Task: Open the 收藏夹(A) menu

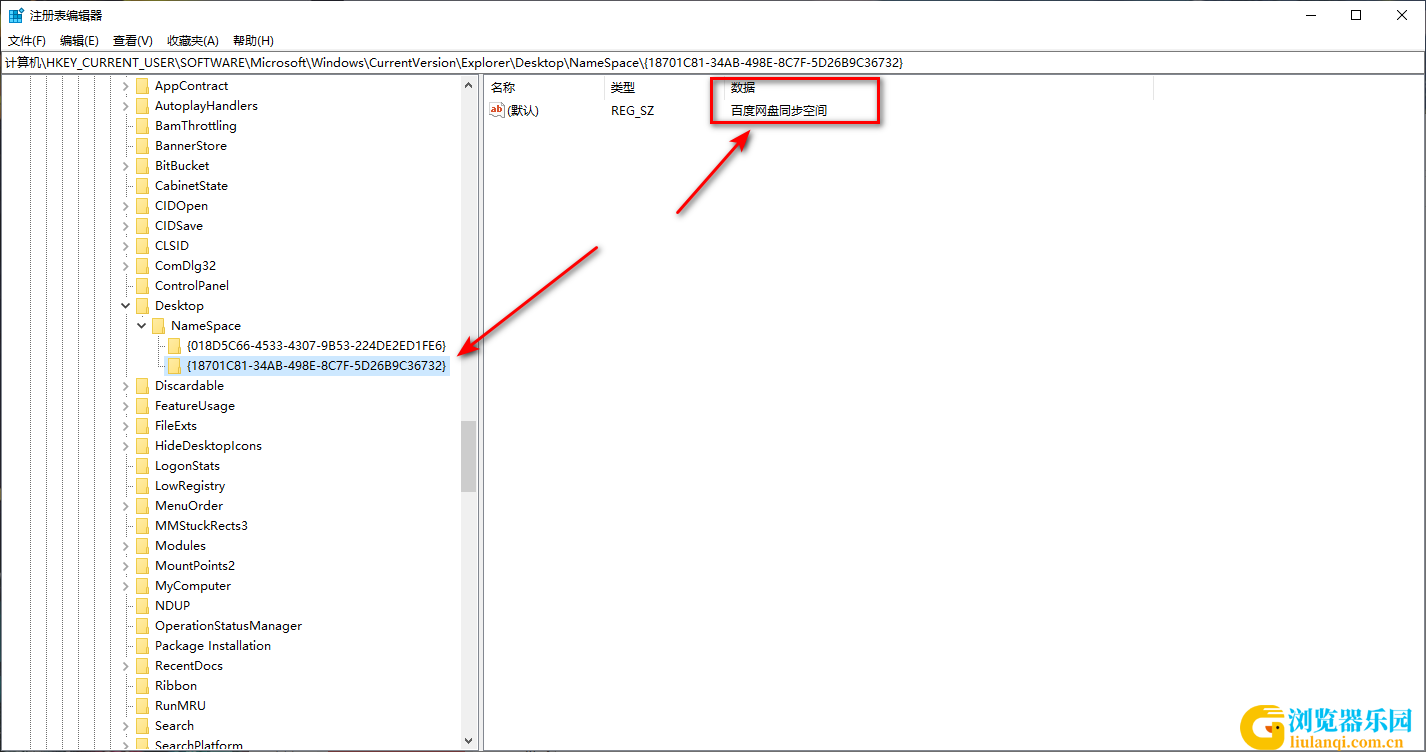Action: point(193,41)
